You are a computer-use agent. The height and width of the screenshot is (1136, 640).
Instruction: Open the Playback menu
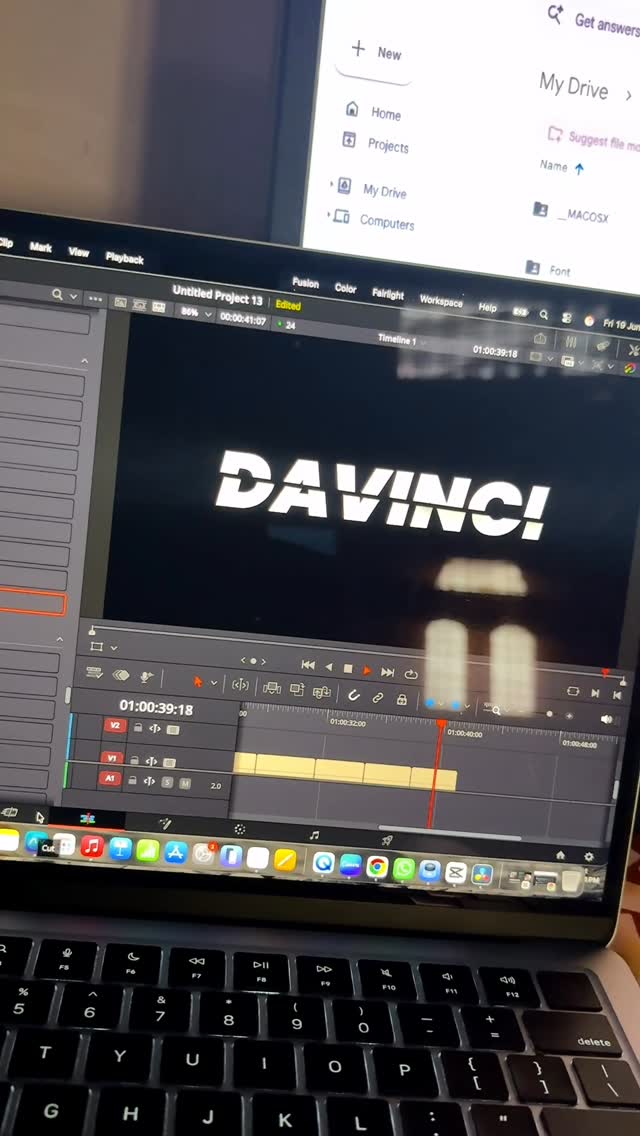pyautogui.click(x=125, y=257)
